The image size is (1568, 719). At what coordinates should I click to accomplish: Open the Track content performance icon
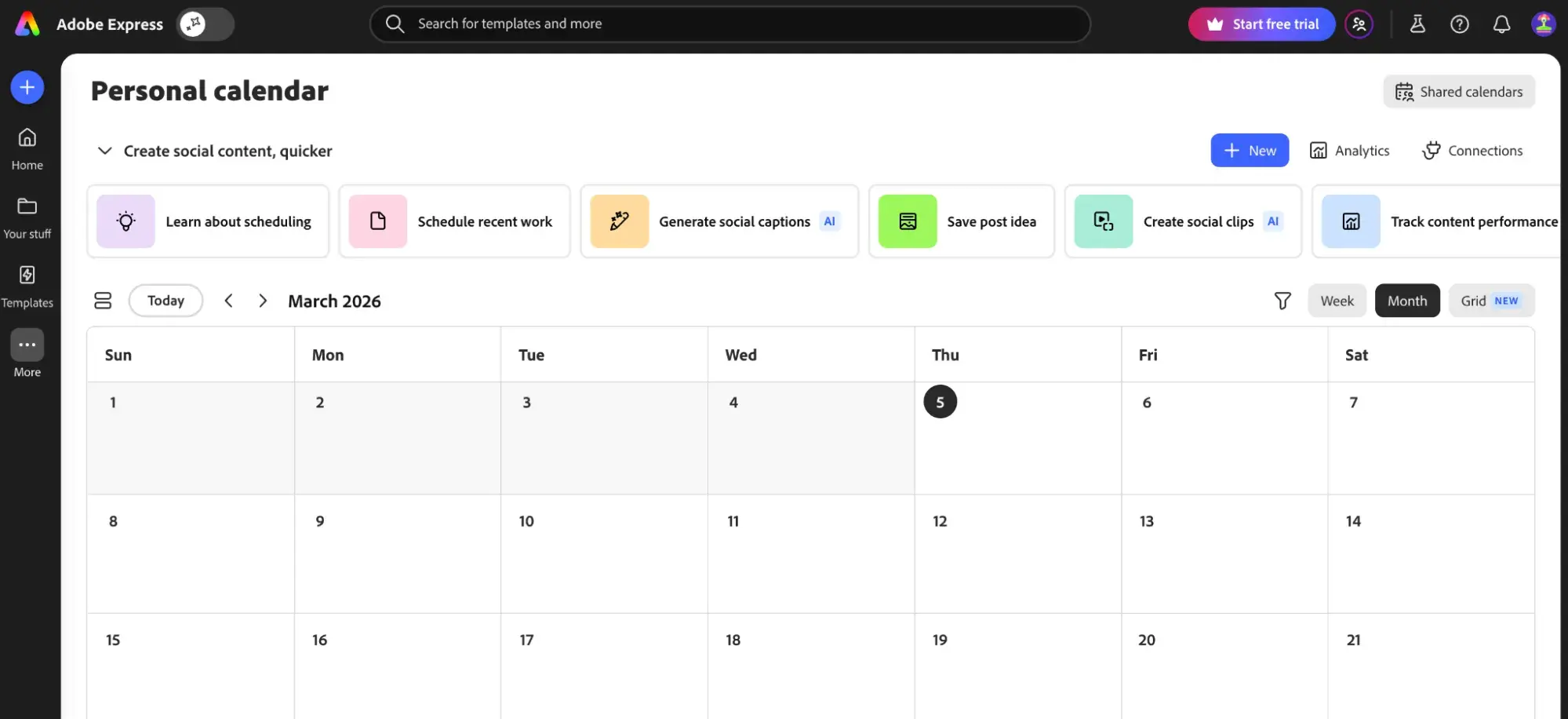pos(1350,221)
